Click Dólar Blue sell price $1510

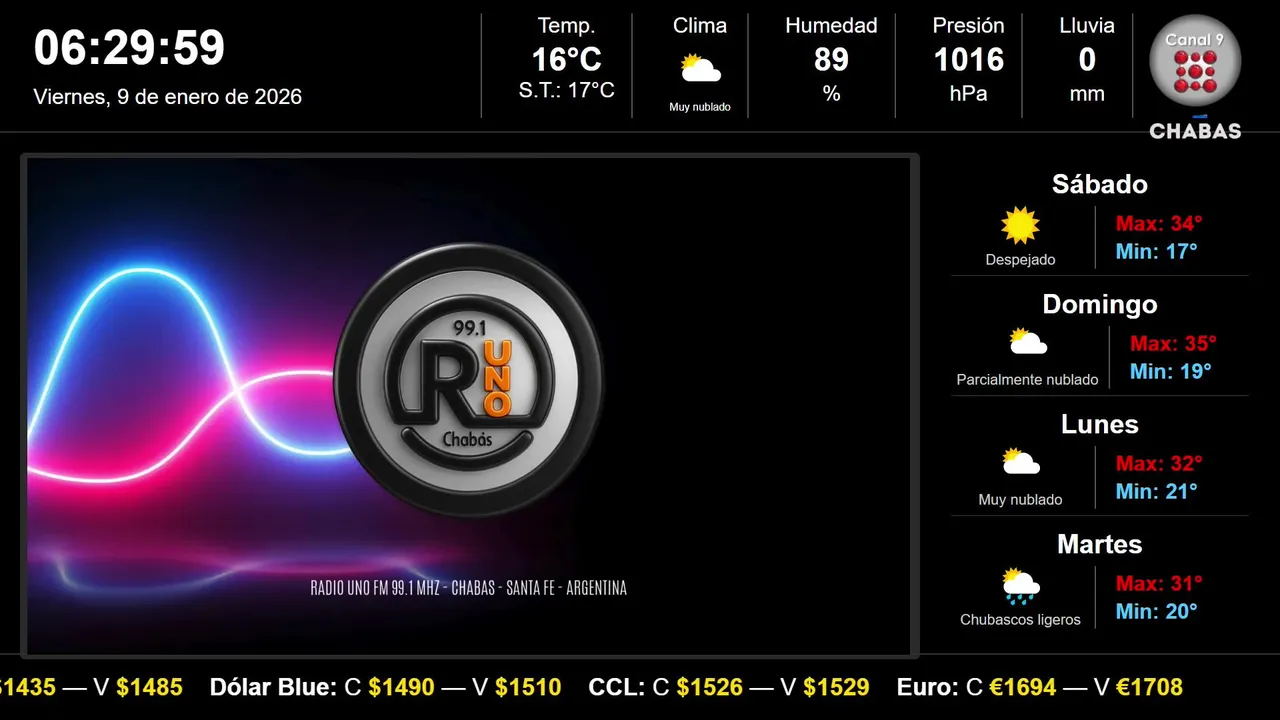[528, 687]
